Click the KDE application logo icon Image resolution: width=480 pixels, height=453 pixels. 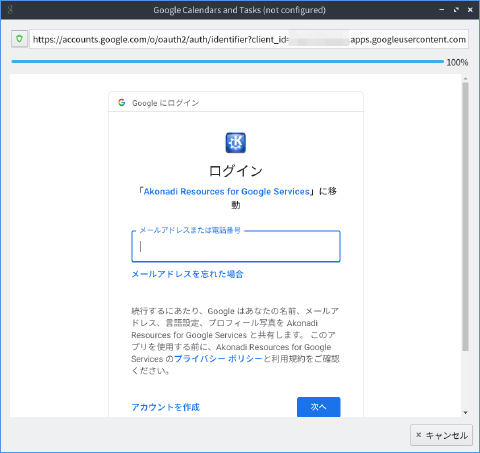[236, 143]
